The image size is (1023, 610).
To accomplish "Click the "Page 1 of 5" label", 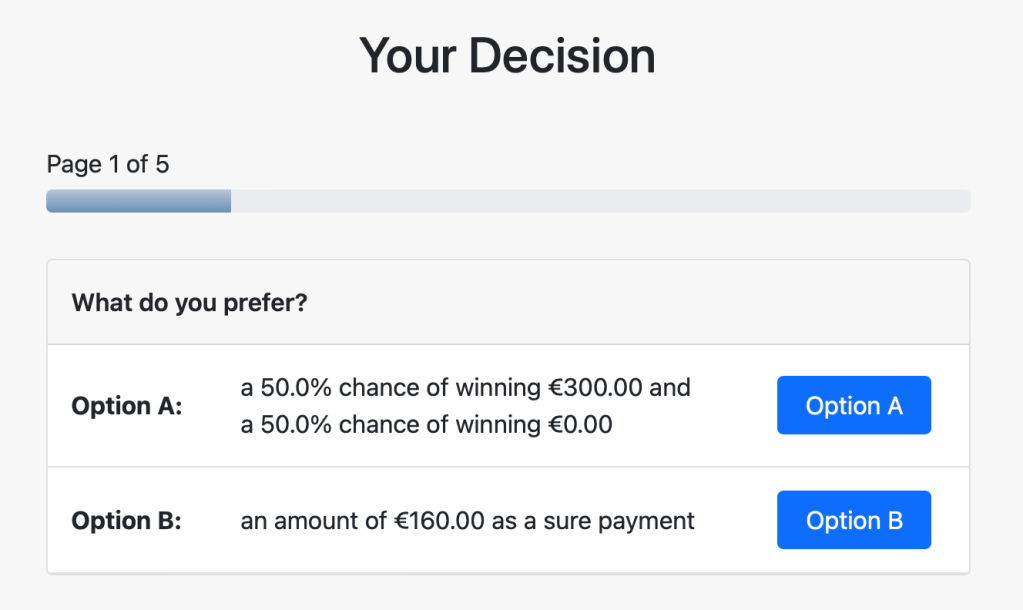I will click(x=108, y=164).
